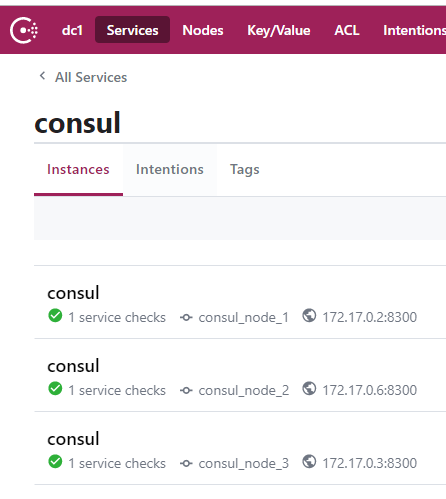Click green check icon for consul_node_2
This screenshot has height=499, width=446.
(55, 389)
